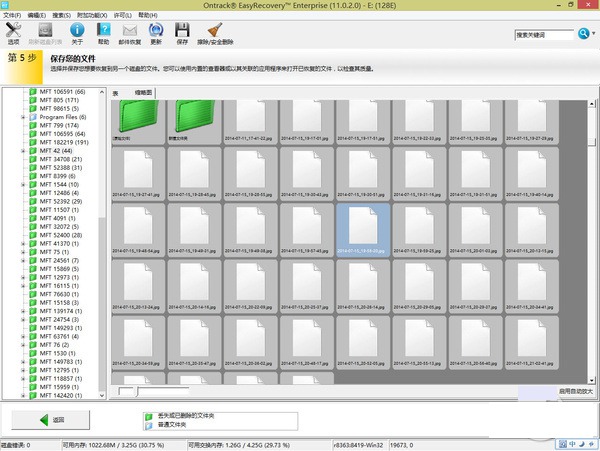The width and height of the screenshot is (600, 451).
Task: Open the File (文件) menu
Action: (x=12, y=15)
